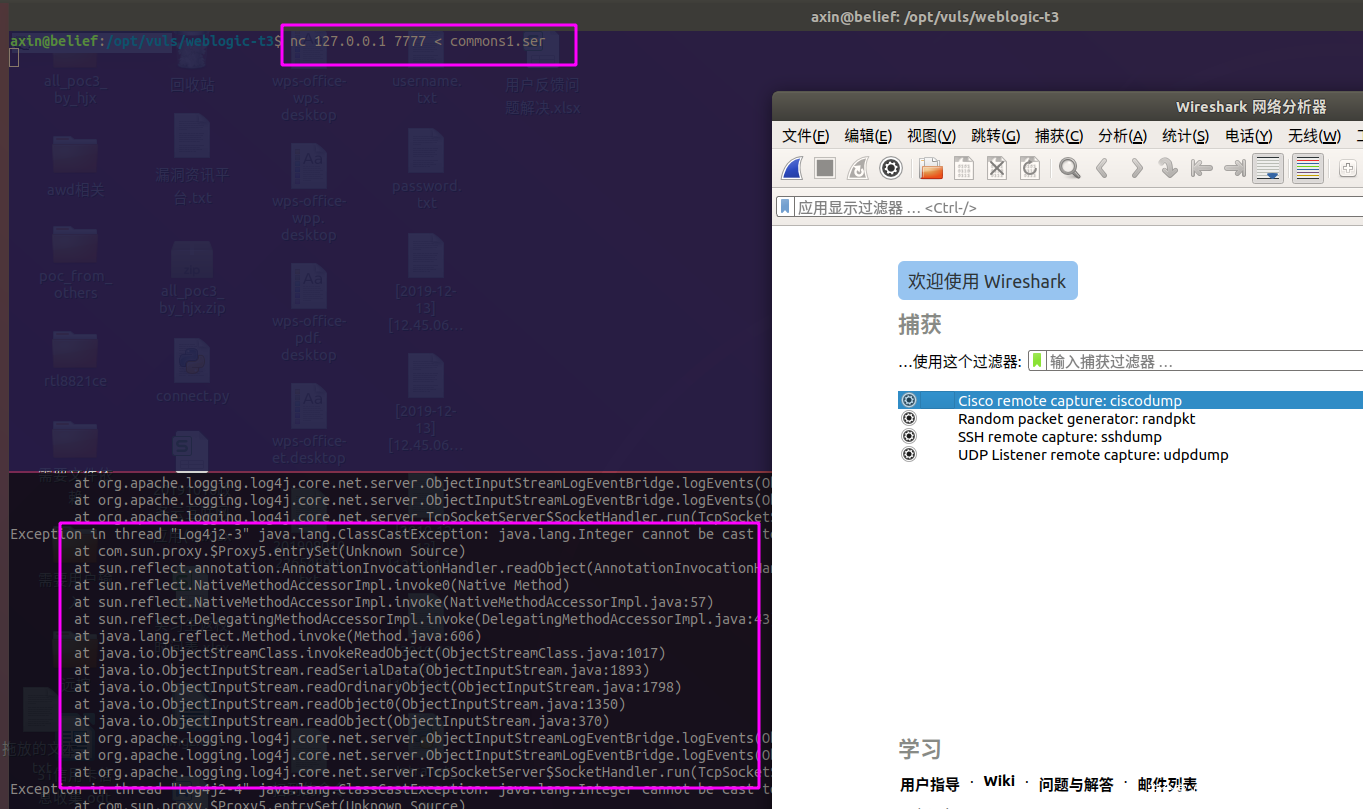This screenshot has width=1363, height=809.
Task: Zoom in toolbar icon in Wireshark
Action: (1348, 168)
